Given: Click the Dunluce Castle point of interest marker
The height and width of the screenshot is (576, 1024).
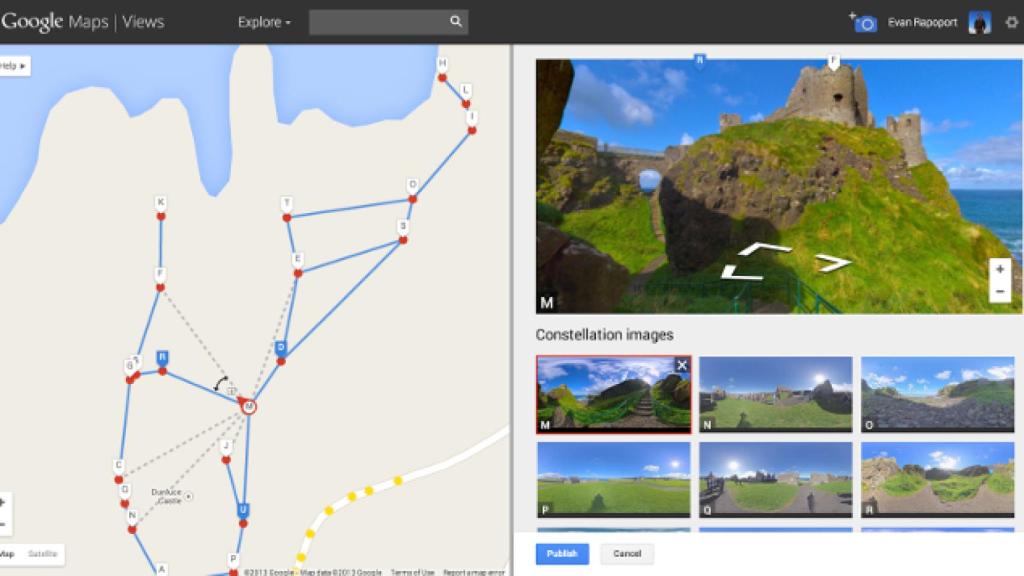Looking at the screenshot, I should [188, 497].
